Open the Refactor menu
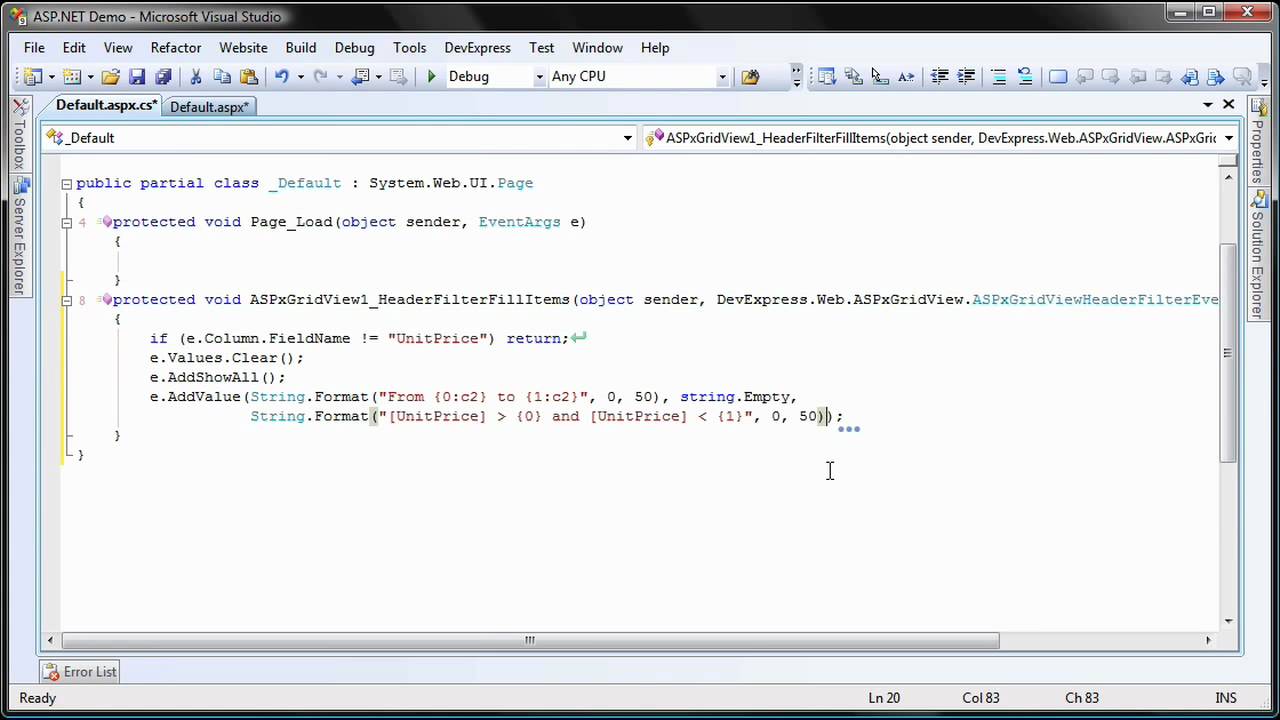The image size is (1280, 720). pyautogui.click(x=176, y=48)
